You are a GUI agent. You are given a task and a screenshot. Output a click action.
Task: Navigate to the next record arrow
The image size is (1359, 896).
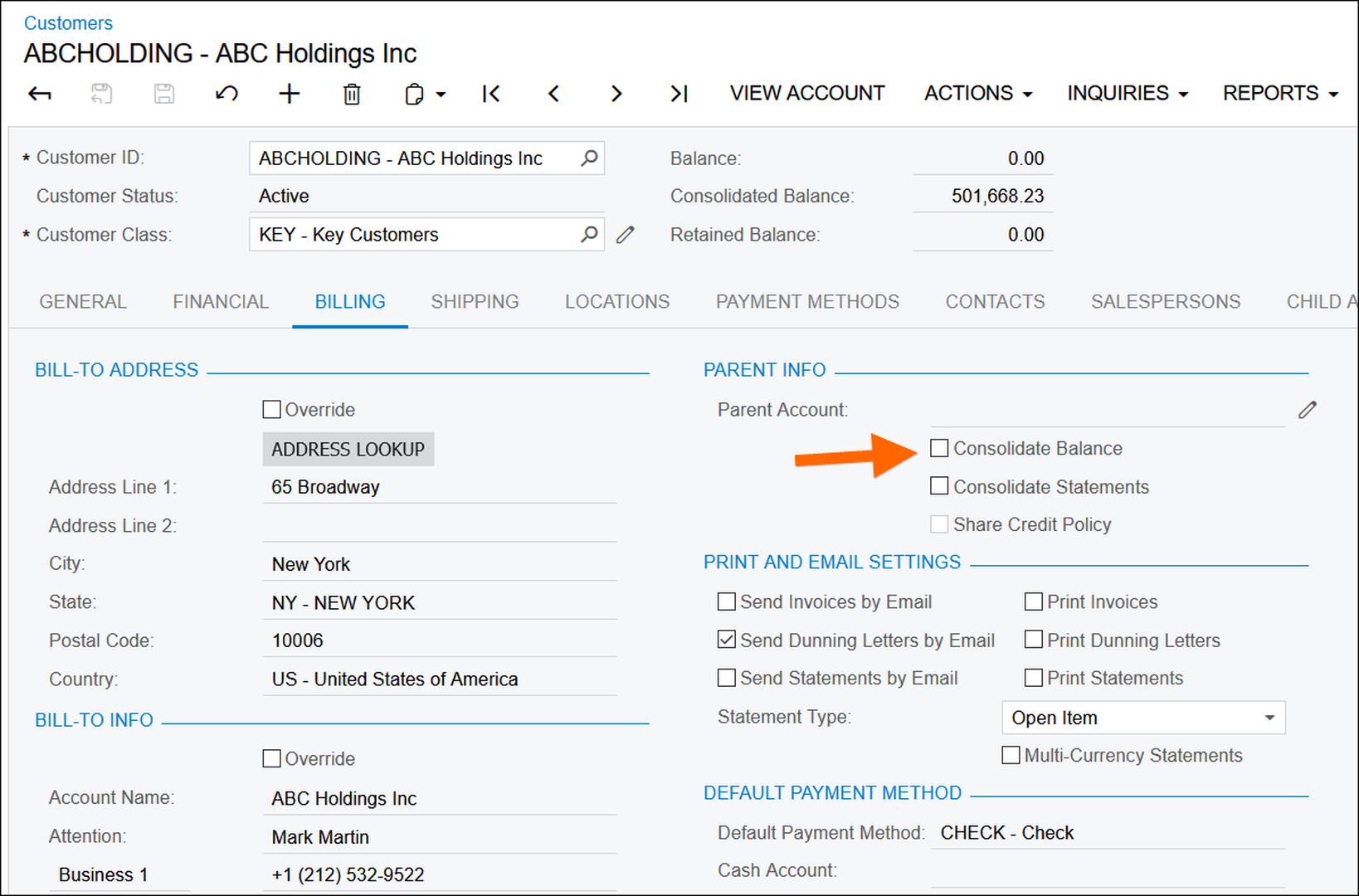tap(616, 94)
